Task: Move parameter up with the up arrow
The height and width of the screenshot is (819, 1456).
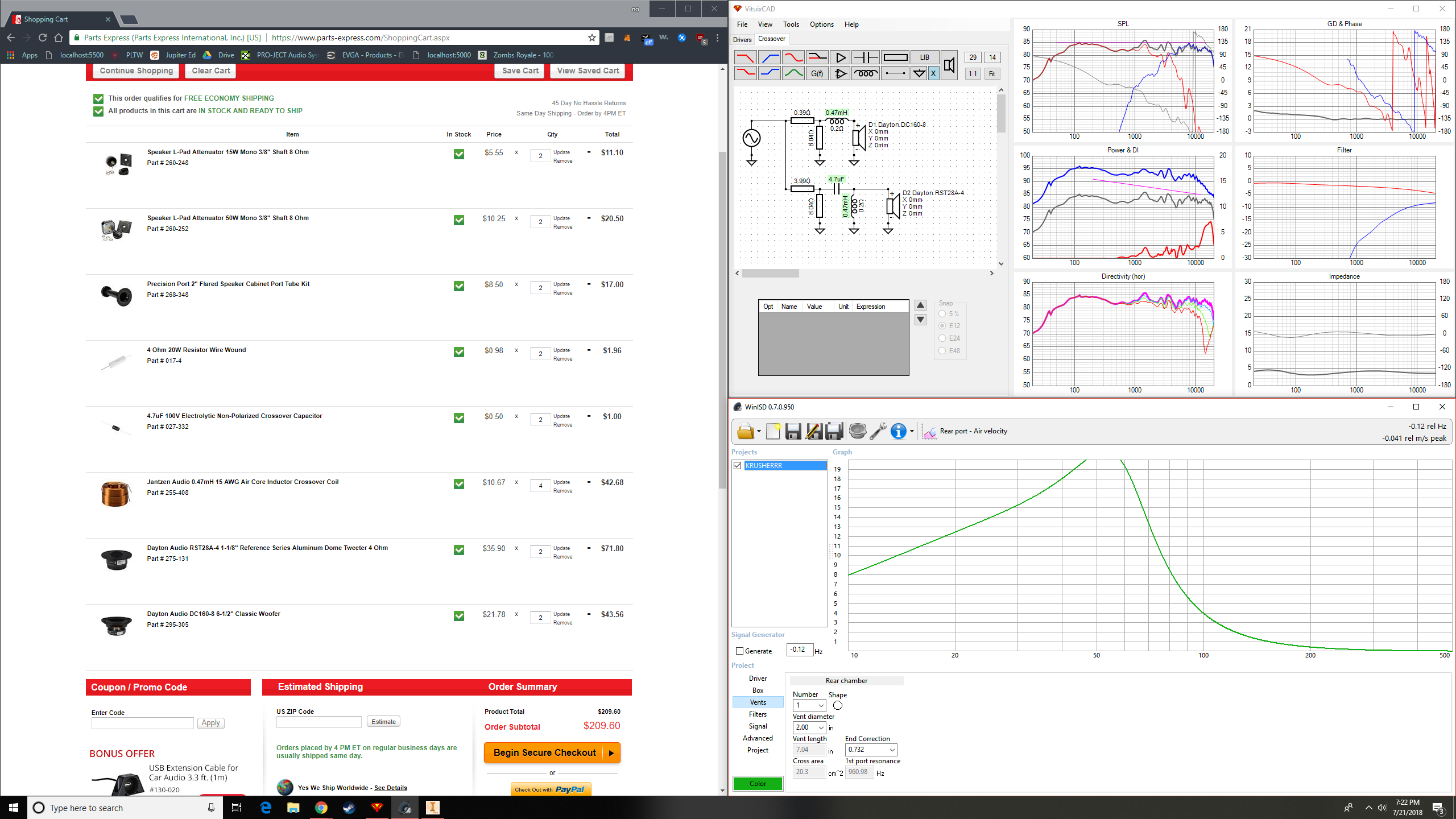Action: coord(920,305)
